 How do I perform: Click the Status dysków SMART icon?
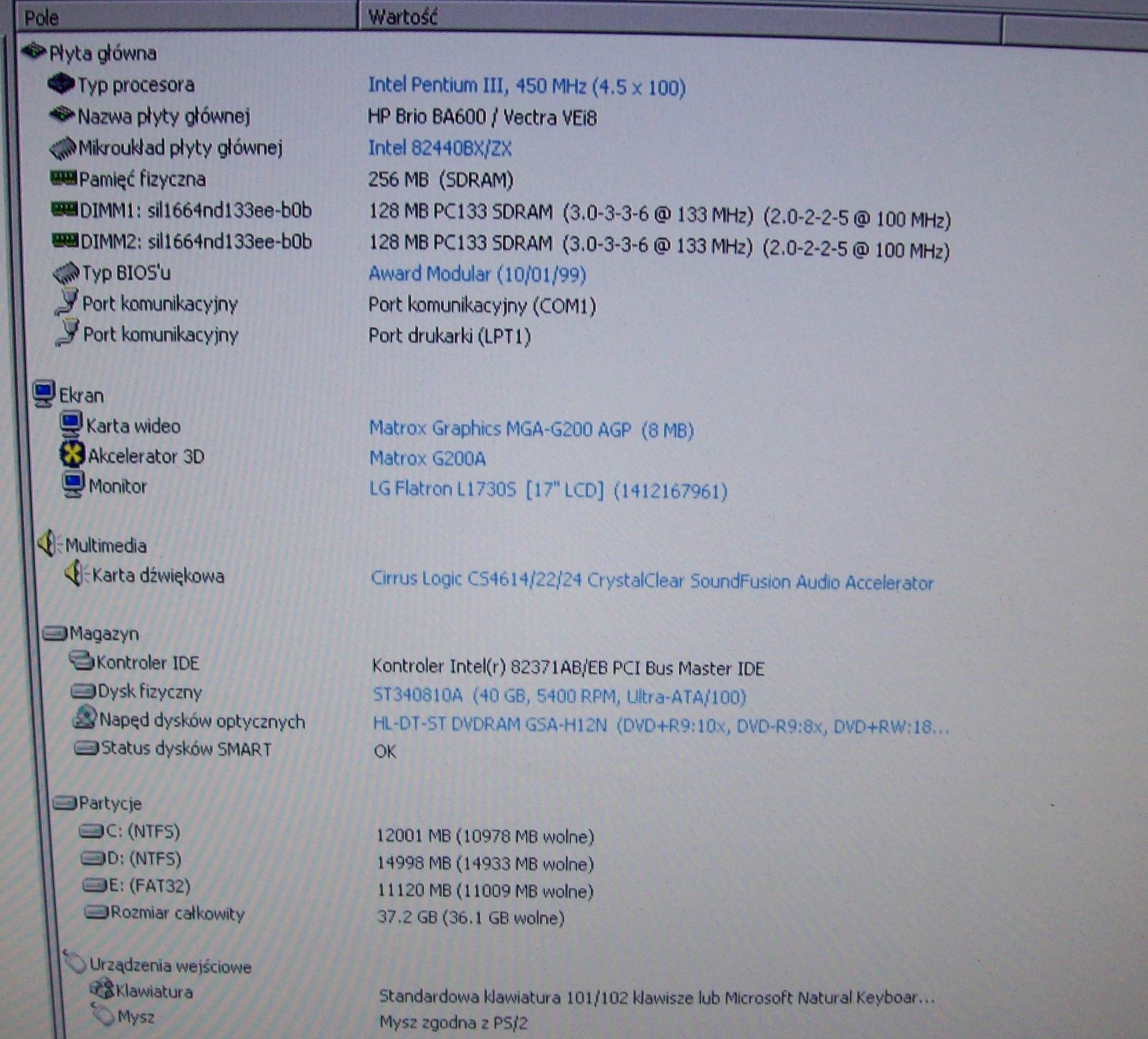click(x=87, y=748)
